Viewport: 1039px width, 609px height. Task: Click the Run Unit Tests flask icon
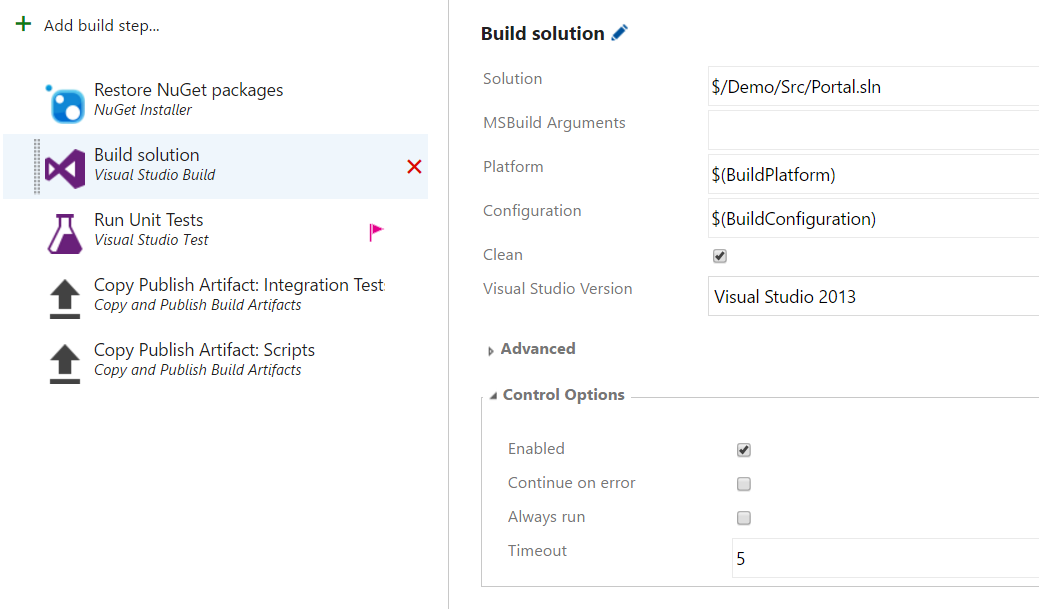[65, 232]
